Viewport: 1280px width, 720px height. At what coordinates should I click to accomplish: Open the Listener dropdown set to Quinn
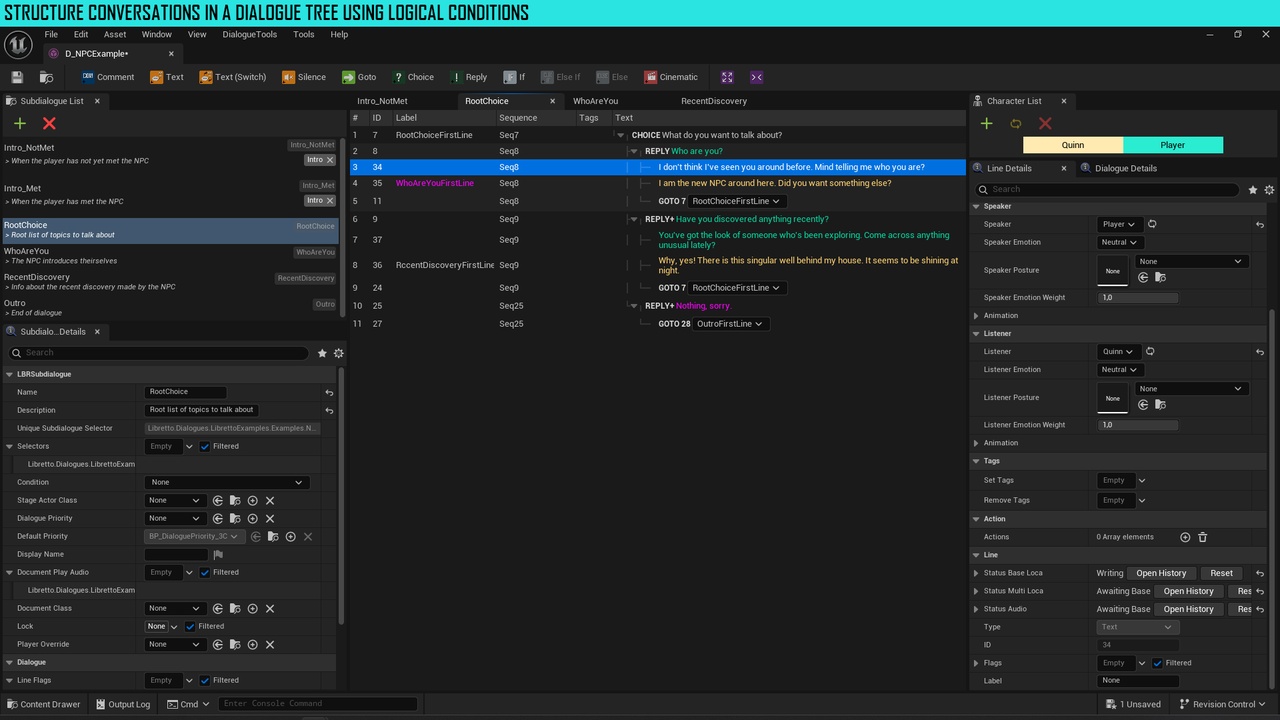[x=1120, y=351]
